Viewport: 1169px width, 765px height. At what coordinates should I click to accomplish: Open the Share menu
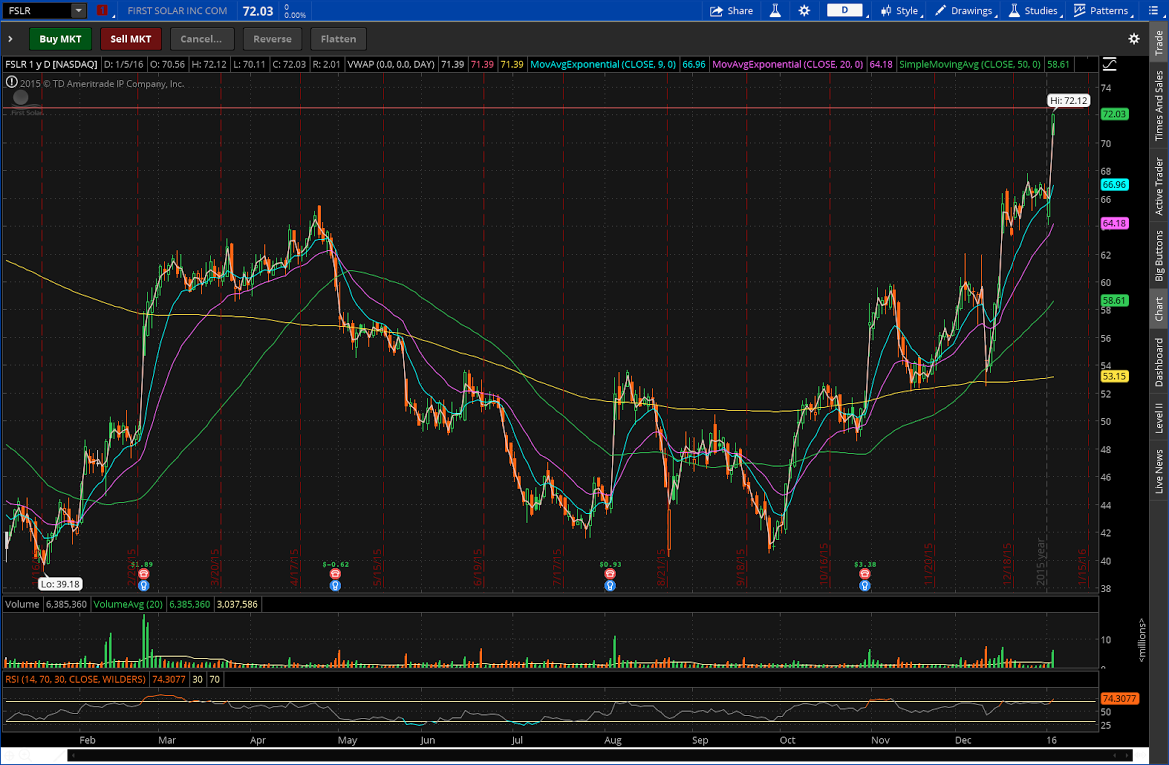(x=731, y=11)
